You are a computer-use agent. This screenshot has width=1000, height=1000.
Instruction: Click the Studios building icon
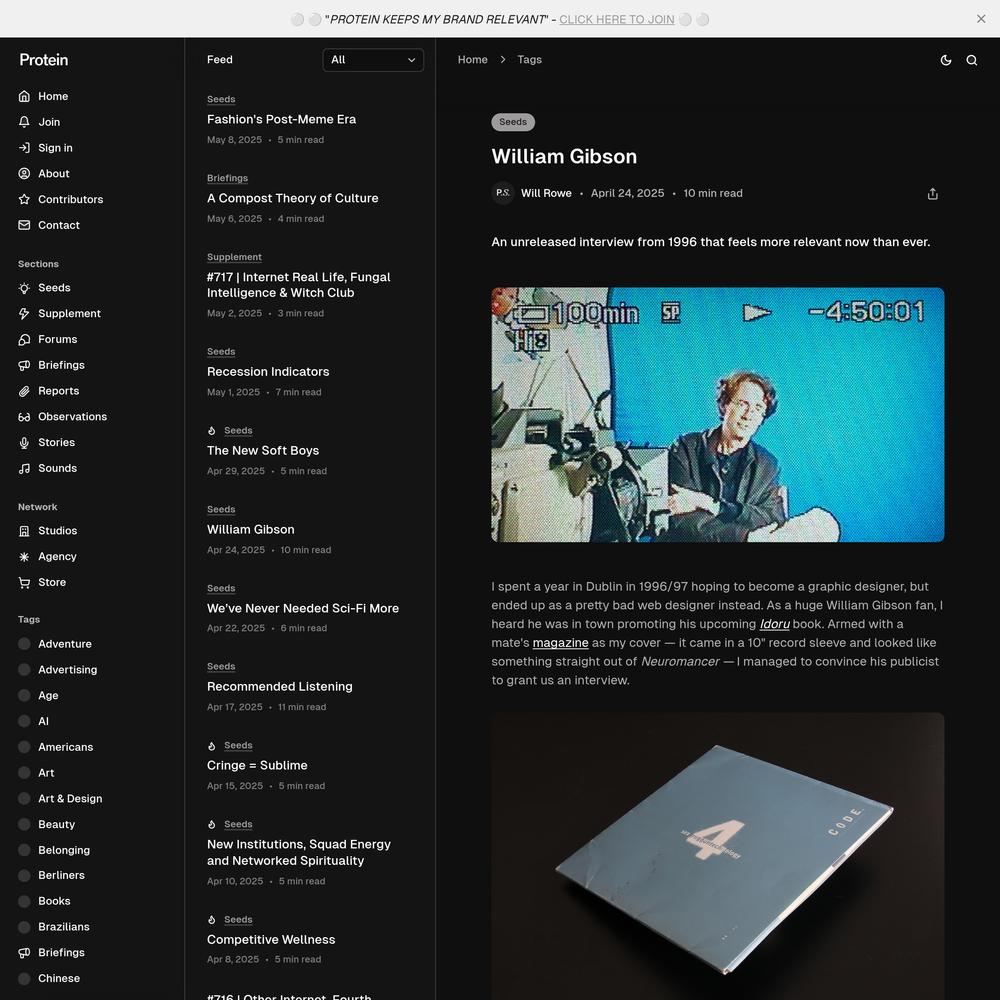tap(24, 531)
